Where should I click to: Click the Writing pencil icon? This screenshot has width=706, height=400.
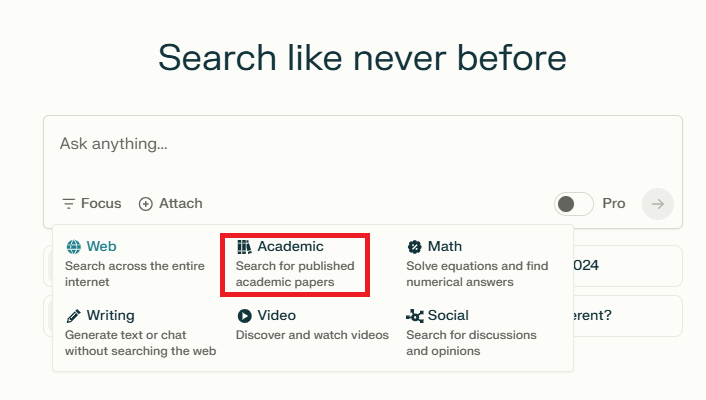tap(73, 315)
